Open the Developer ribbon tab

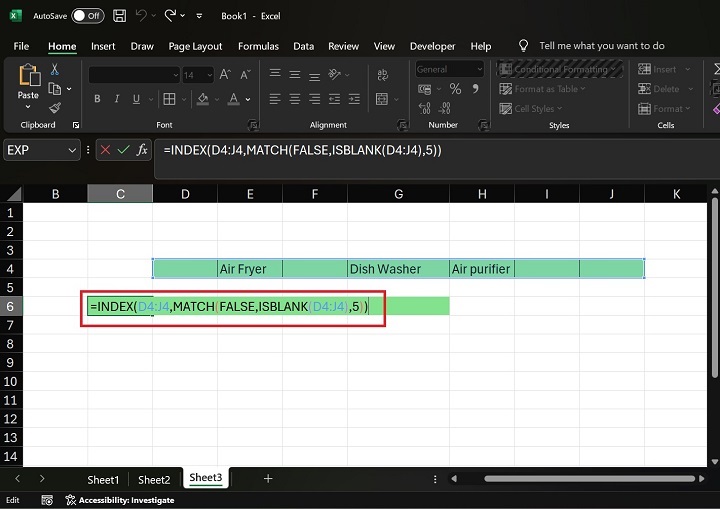point(432,46)
